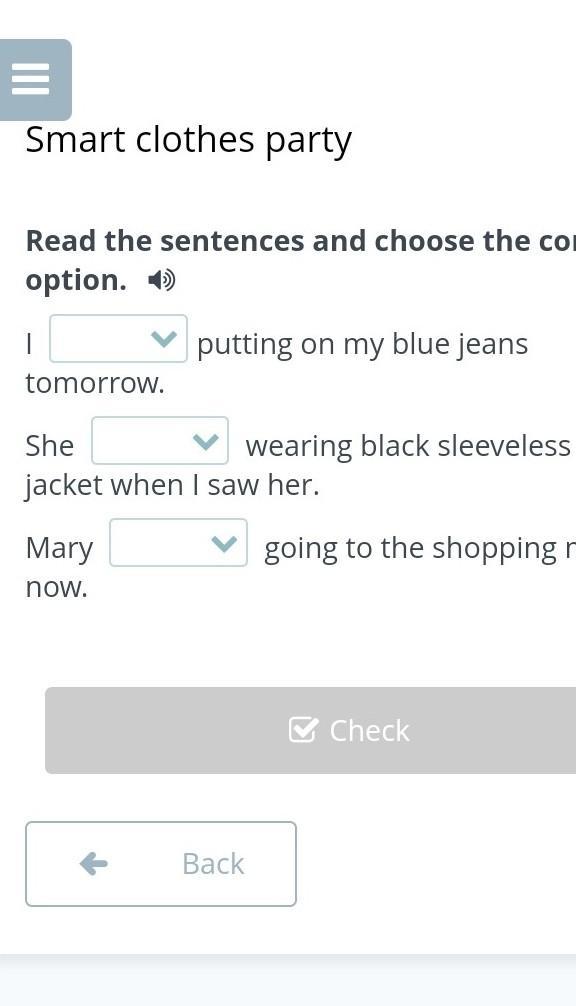Viewport: 576px width, 1006px height.
Task: Click the Check button
Action: (310, 730)
